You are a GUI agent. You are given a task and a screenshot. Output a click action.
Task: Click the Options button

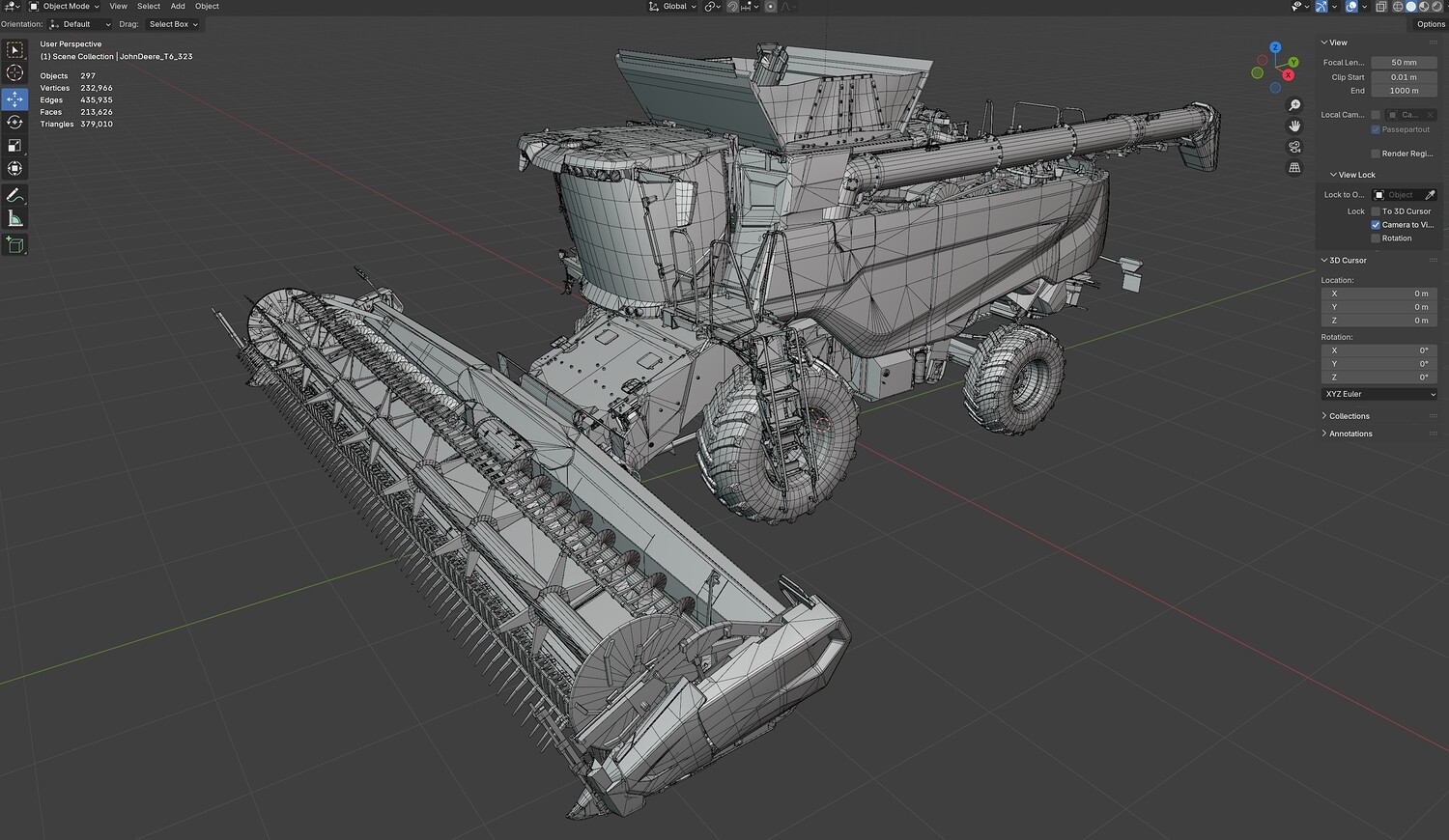pyautogui.click(x=1430, y=24)
